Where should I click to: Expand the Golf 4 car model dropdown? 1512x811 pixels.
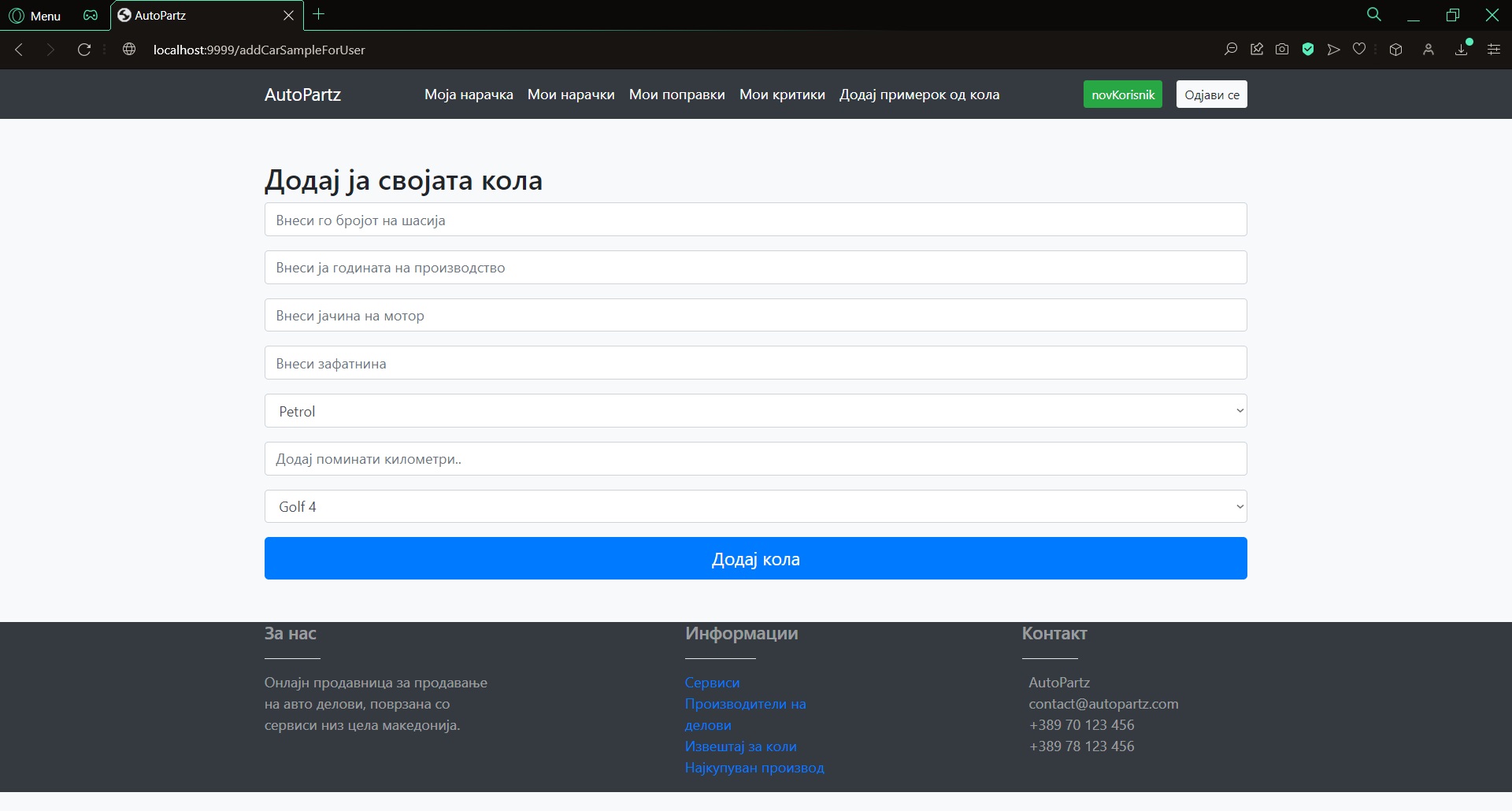755,506
